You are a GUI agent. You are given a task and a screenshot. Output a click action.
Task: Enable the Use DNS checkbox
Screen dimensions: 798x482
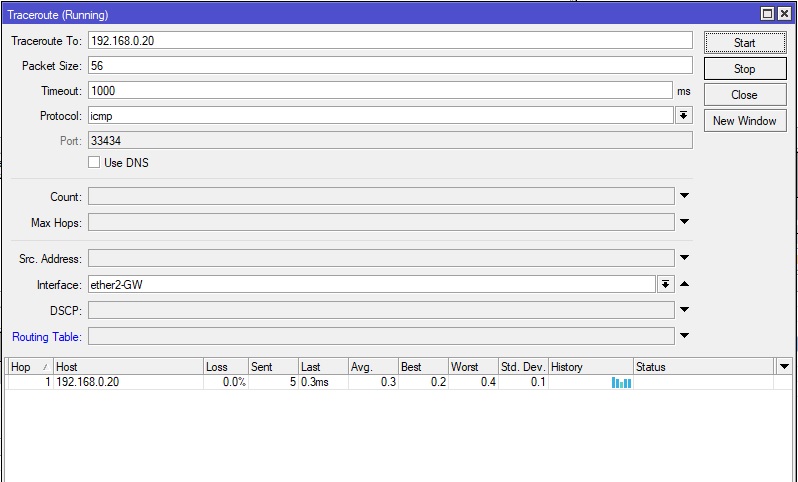pyautogui.click(x=94, y=162)
